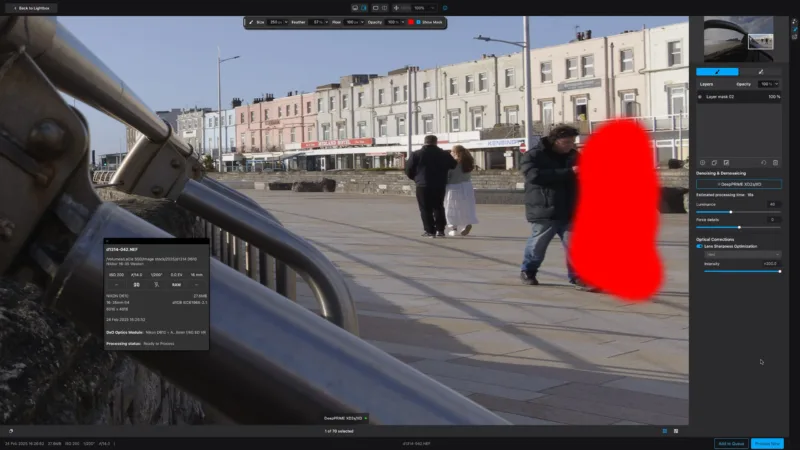The image size is (800, 450).
Task: Click the reset mask icon
Action: [x=763, y=162]
